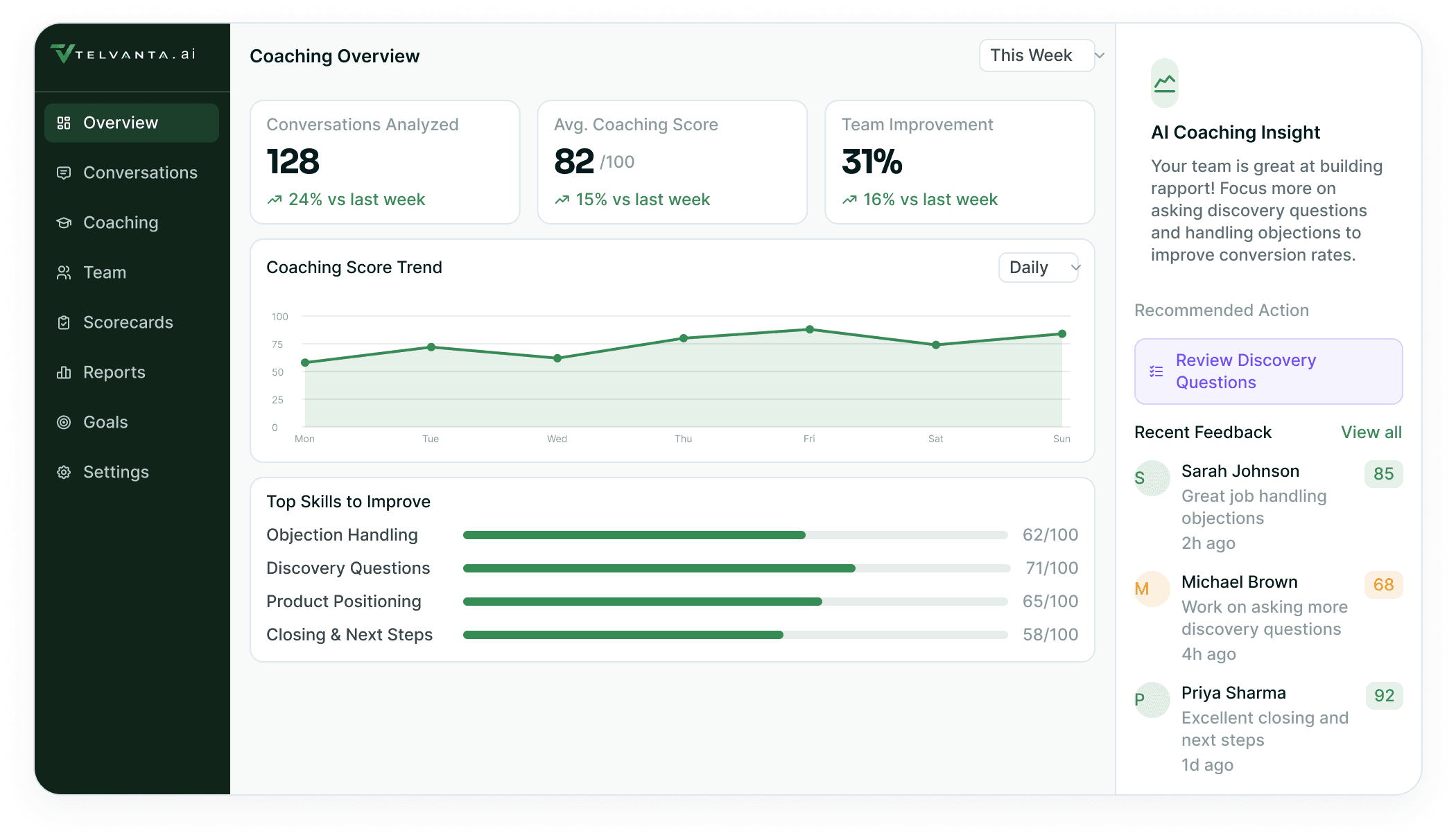
Task: Click the Overview grid icon
Action: click(x=64, y=123)
